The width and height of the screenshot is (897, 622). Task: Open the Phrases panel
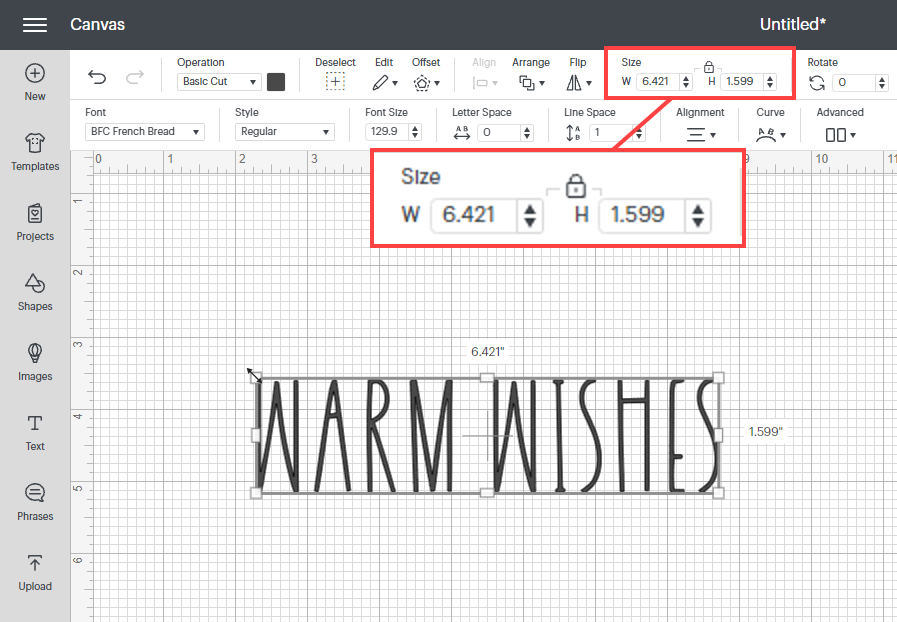click(x=35, y=502)
